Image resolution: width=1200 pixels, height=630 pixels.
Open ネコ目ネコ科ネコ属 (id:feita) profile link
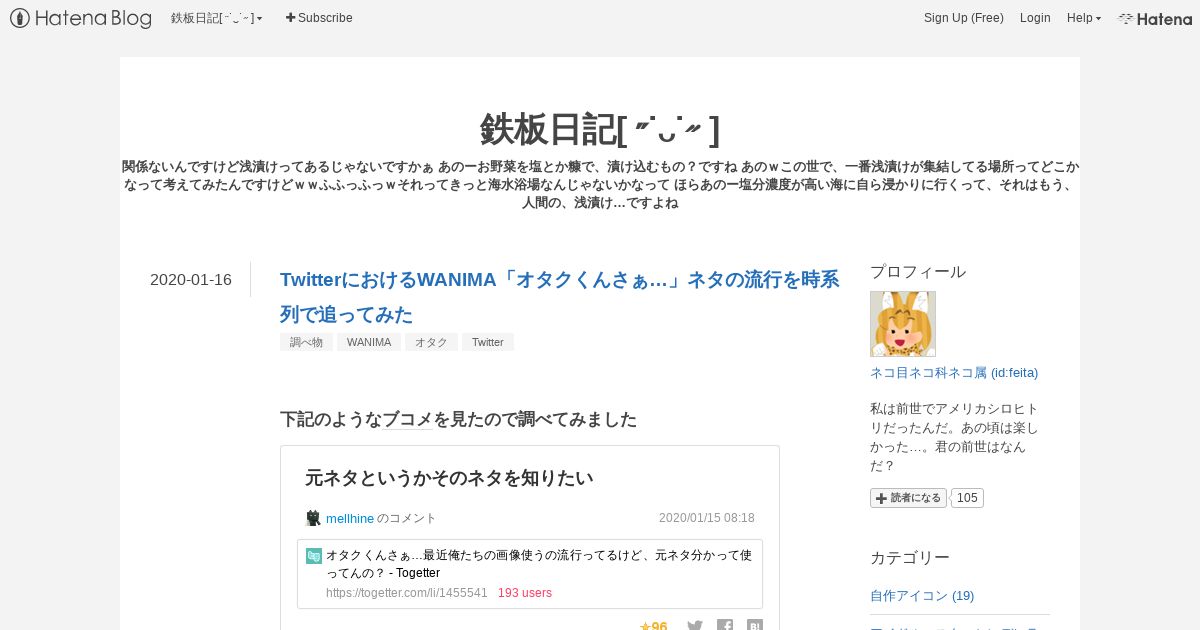click(954, 372)
